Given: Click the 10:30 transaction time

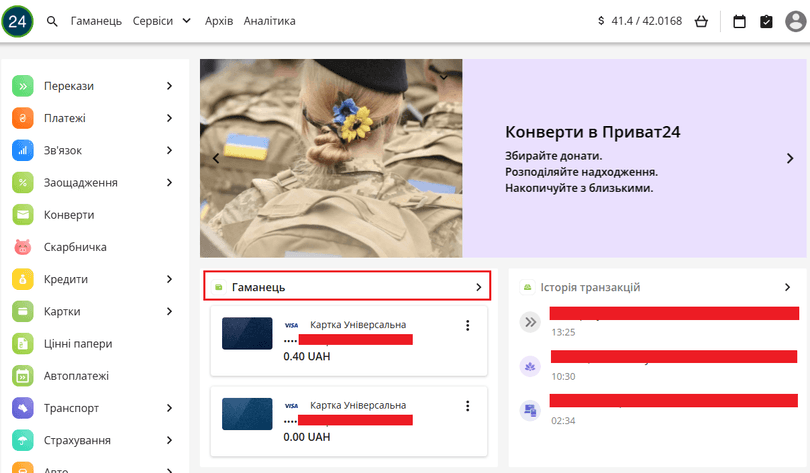Looking at the screenshot, I should 563,376.
